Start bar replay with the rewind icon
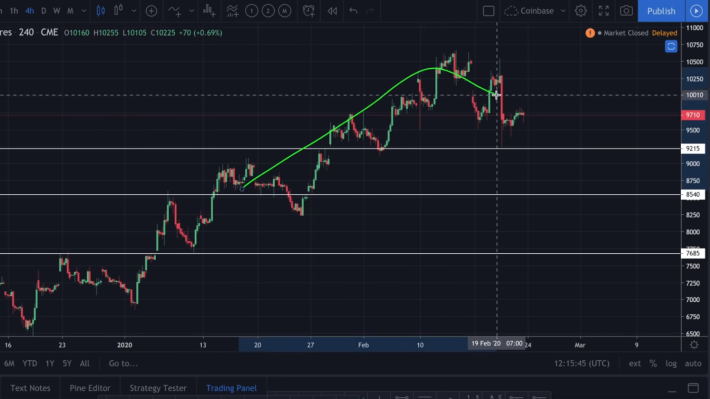The image size is (710, 399). (x=332, y=11)
